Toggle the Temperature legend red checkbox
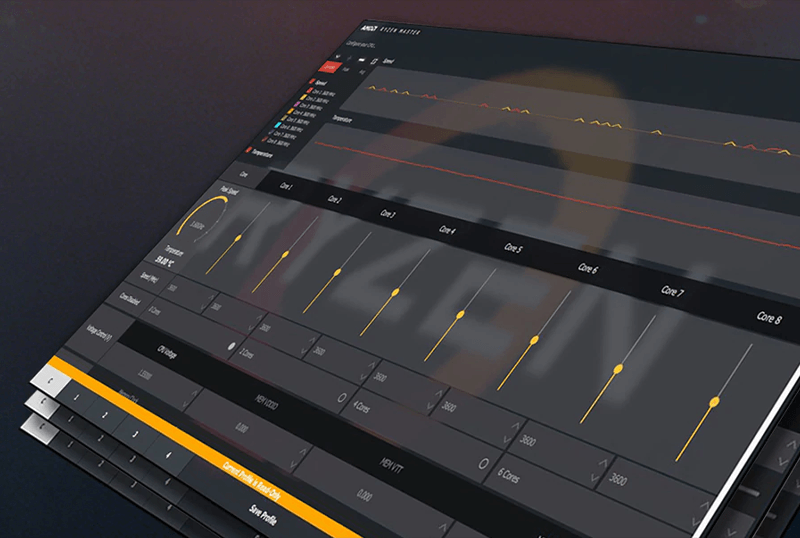Viewport: 800px width, 538px height. point(249,150)
